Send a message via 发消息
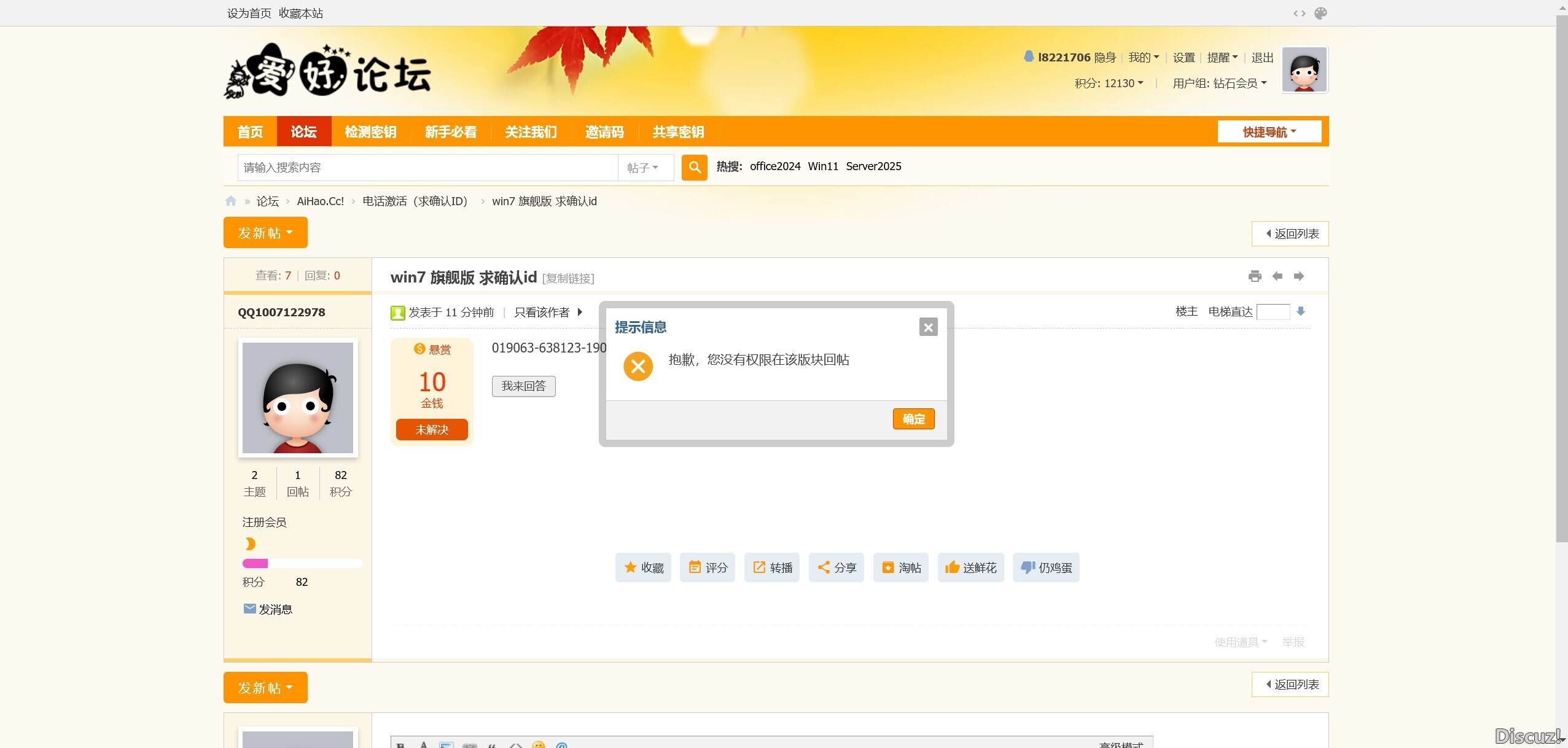The width and height of the screenshot is (1568, 748). point(268,609)
